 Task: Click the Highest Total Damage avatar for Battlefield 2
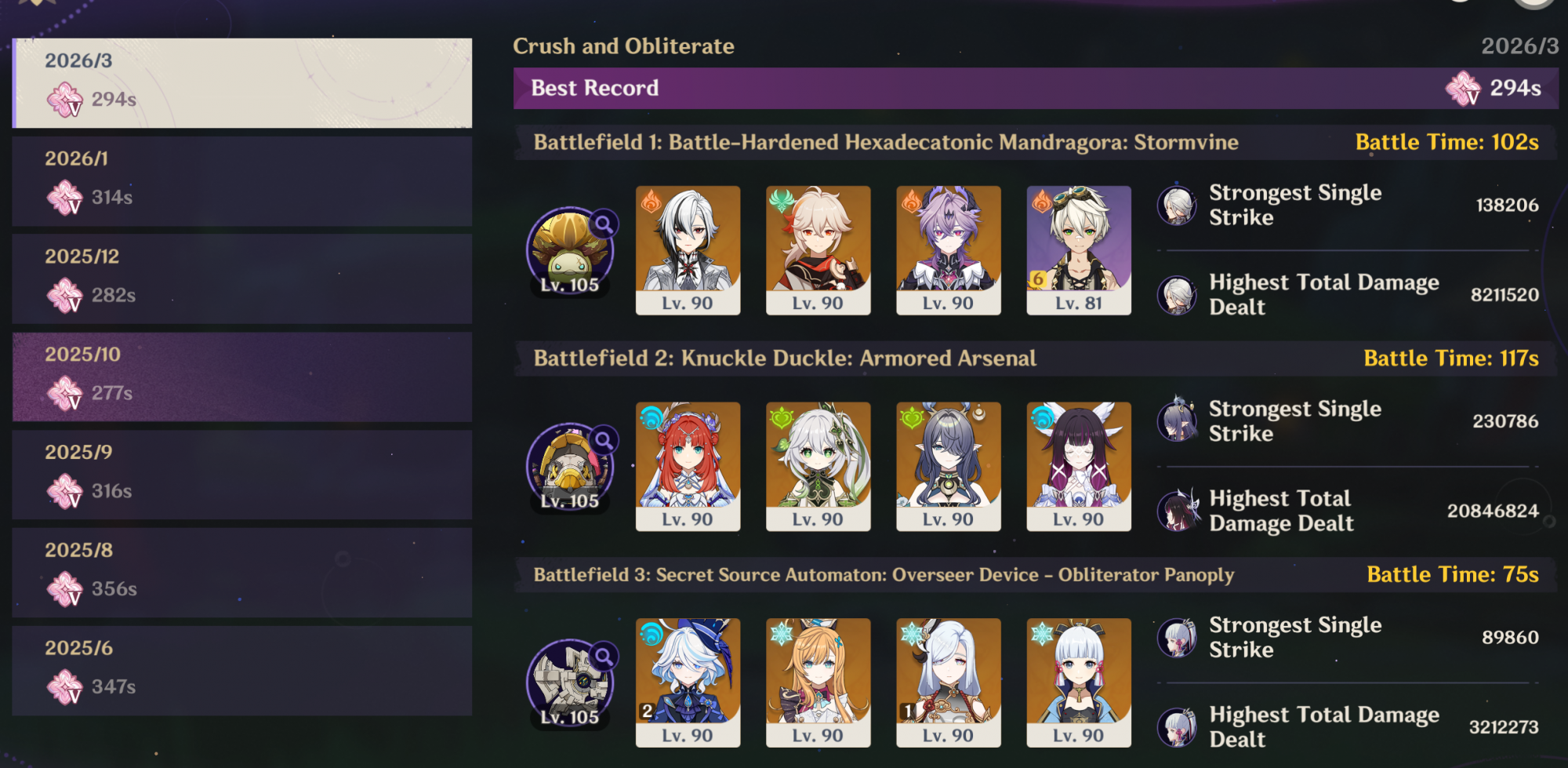[1177, 511]
